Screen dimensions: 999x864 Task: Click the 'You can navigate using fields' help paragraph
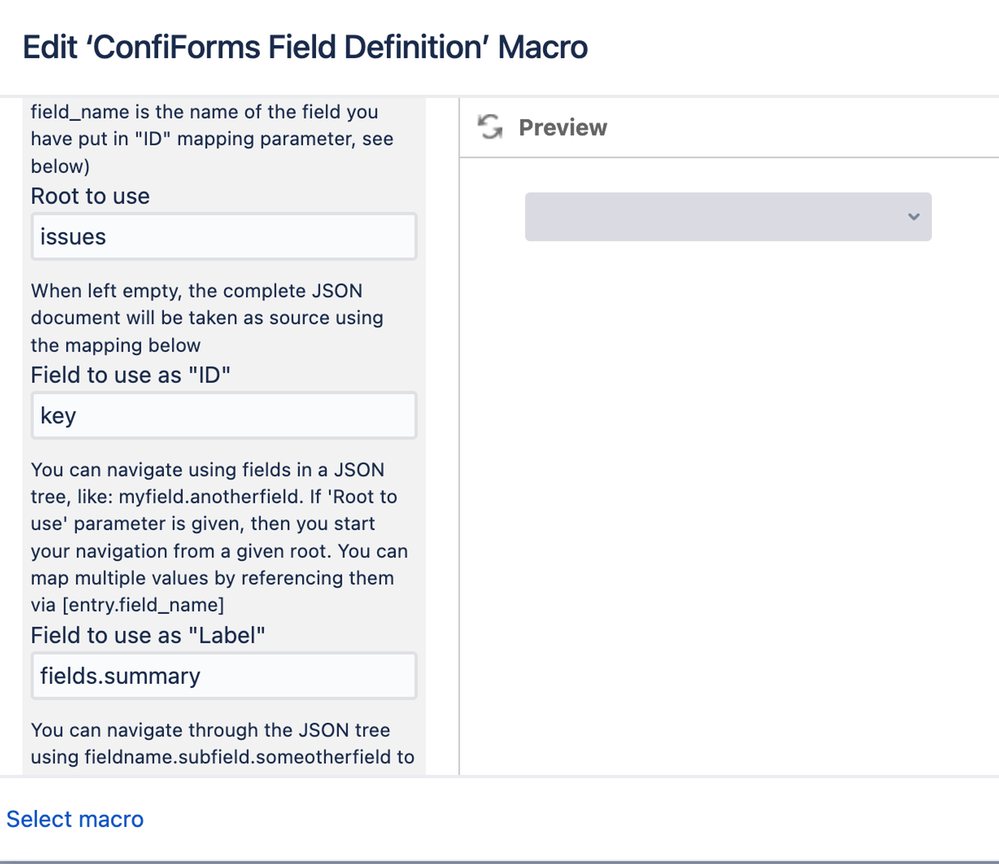[x=220, y=537]
